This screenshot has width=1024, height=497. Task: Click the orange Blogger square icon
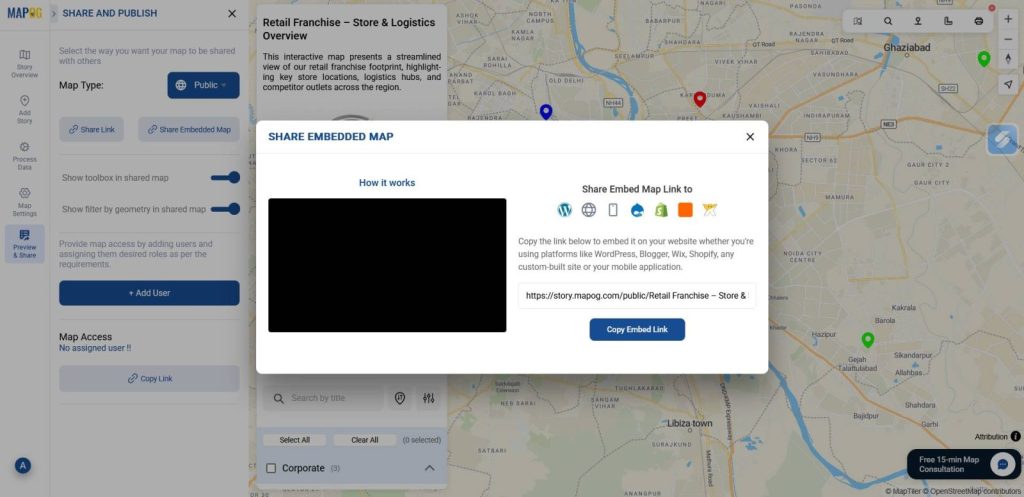[x=685, y=210]
